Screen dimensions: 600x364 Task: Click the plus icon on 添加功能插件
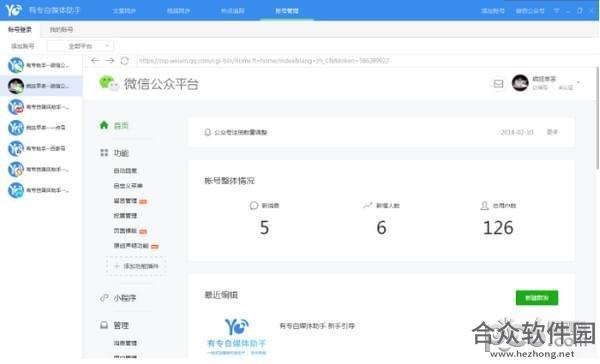click(x=117, y=266)
